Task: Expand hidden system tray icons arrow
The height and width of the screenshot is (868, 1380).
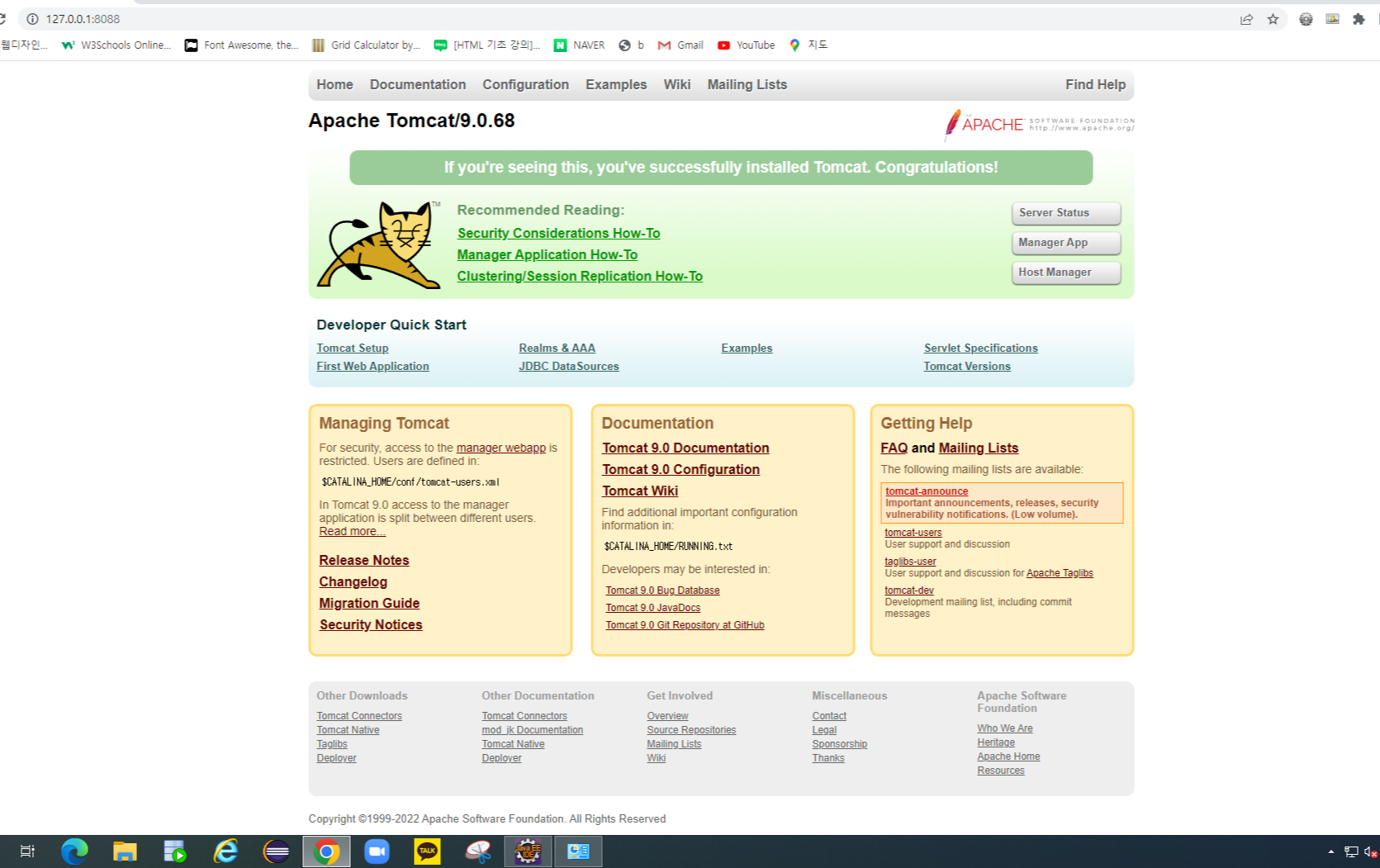Action: 1330,851
